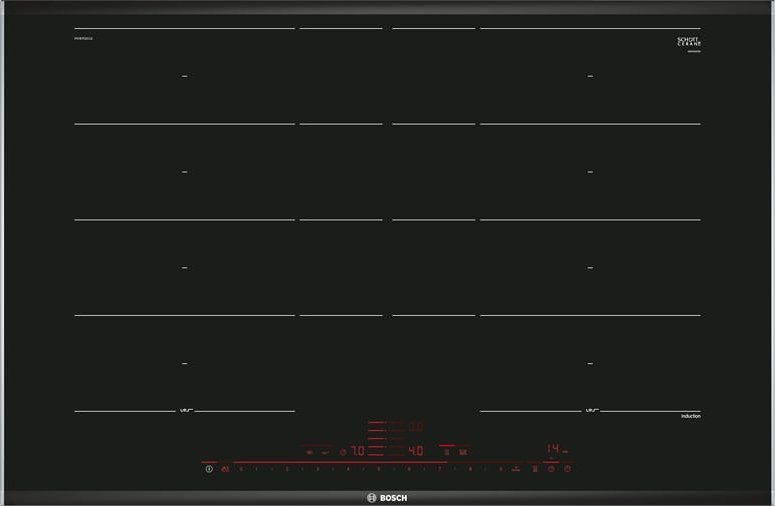Tap the SCHOTT CERAN marking
The width and height of the screenshot is (775, 506).
click(689, 42)
